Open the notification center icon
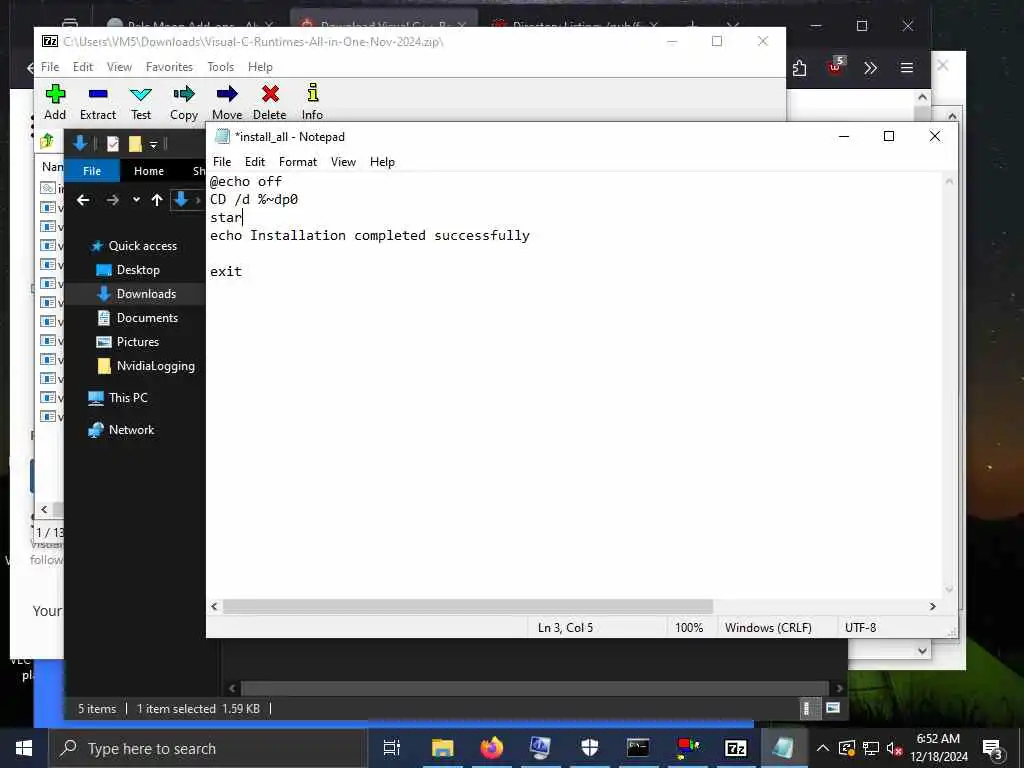 coord(992,749)
